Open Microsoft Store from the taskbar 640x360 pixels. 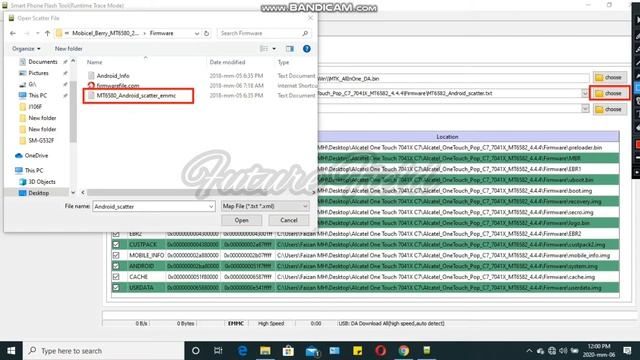click(x=288, y=351)
